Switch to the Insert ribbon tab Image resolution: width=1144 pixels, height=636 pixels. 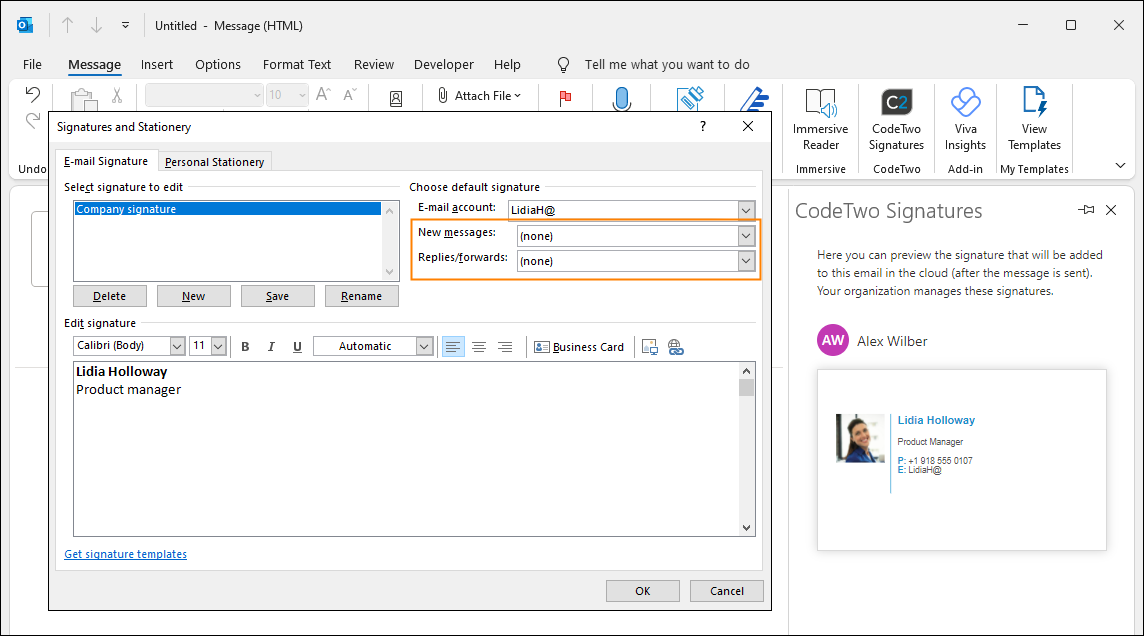point(157,64)
